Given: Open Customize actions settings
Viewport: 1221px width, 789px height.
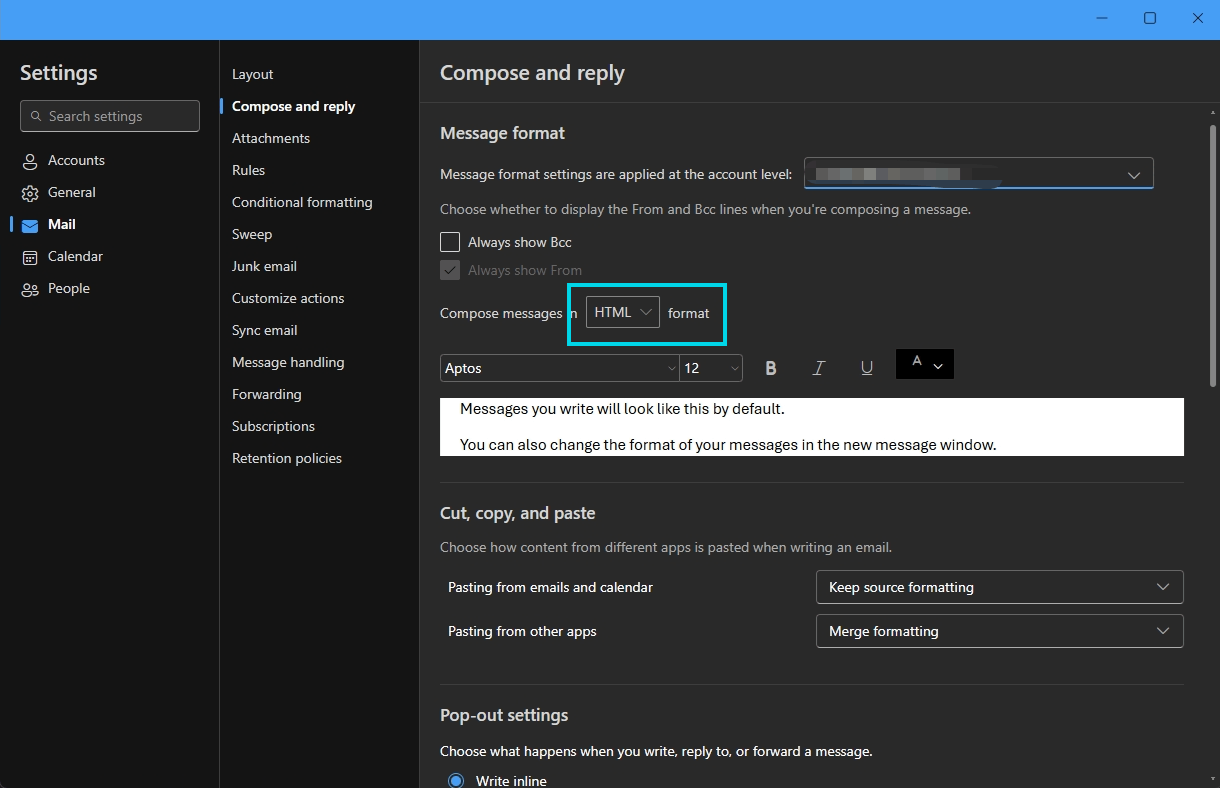Looking at the screenshot, I should [x=288, y=298].
